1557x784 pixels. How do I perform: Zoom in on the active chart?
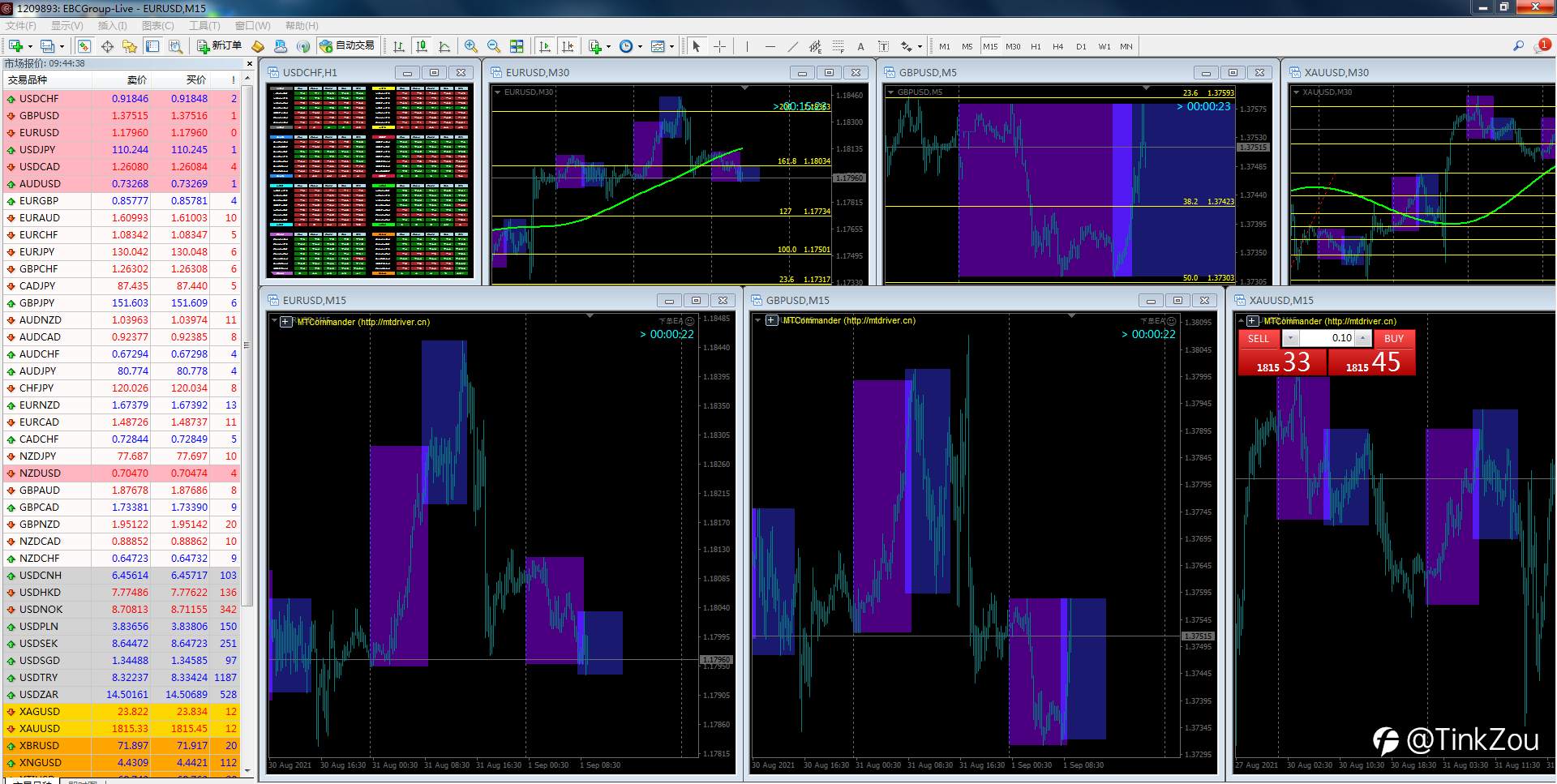(470, 46)
